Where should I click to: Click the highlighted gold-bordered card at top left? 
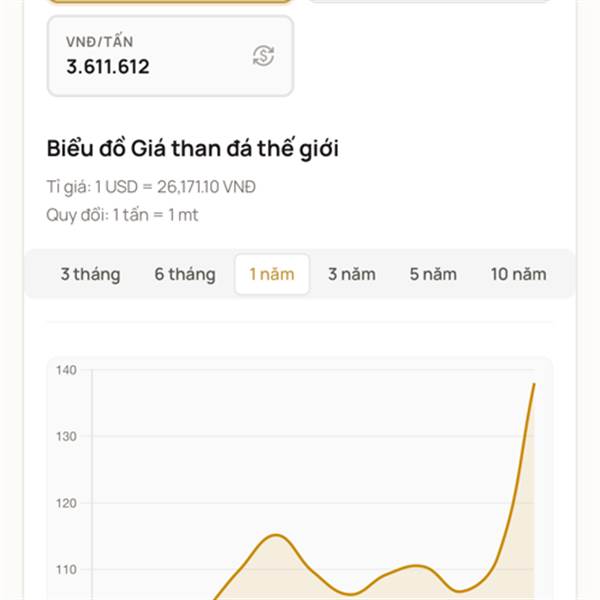pyautogui.click(x=170, y=2)
